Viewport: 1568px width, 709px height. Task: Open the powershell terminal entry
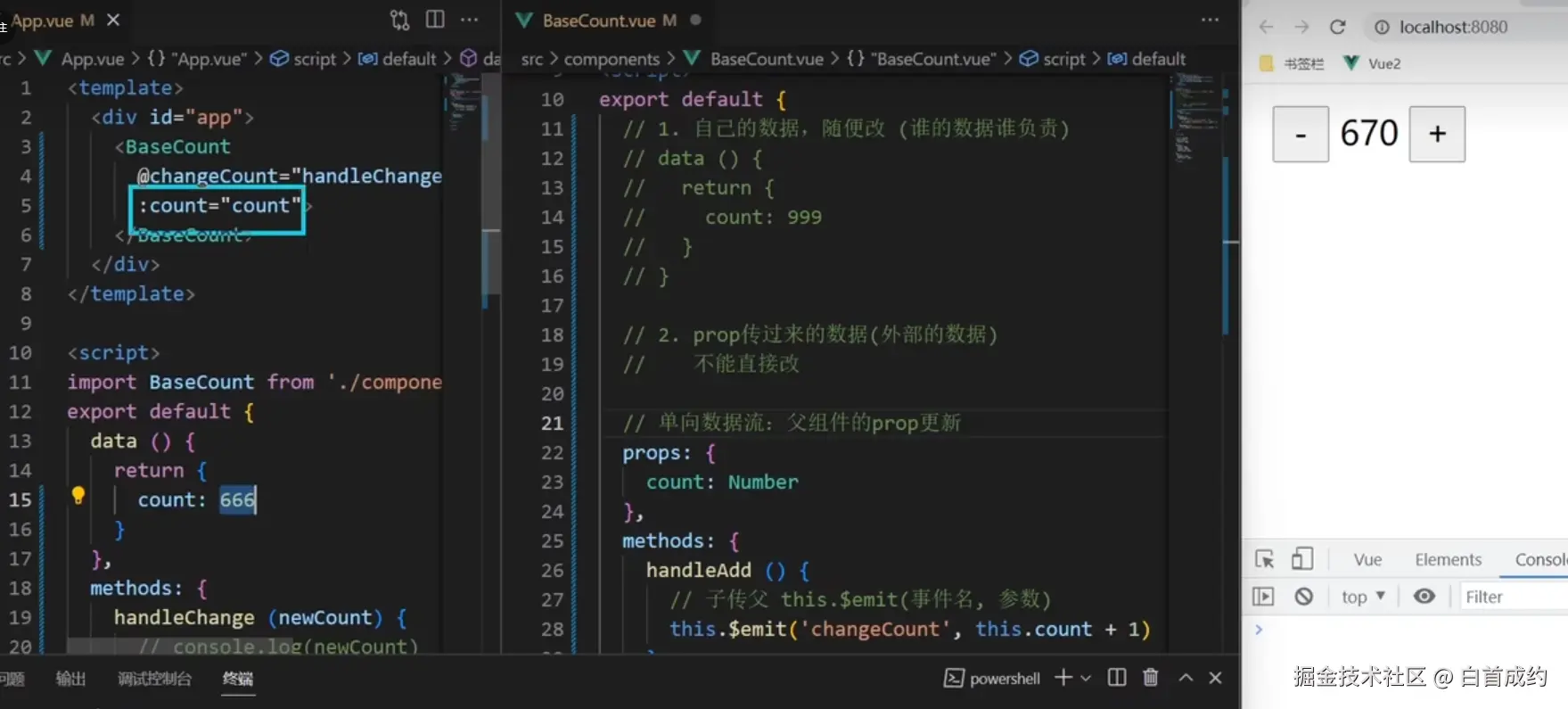coord(992,678)
